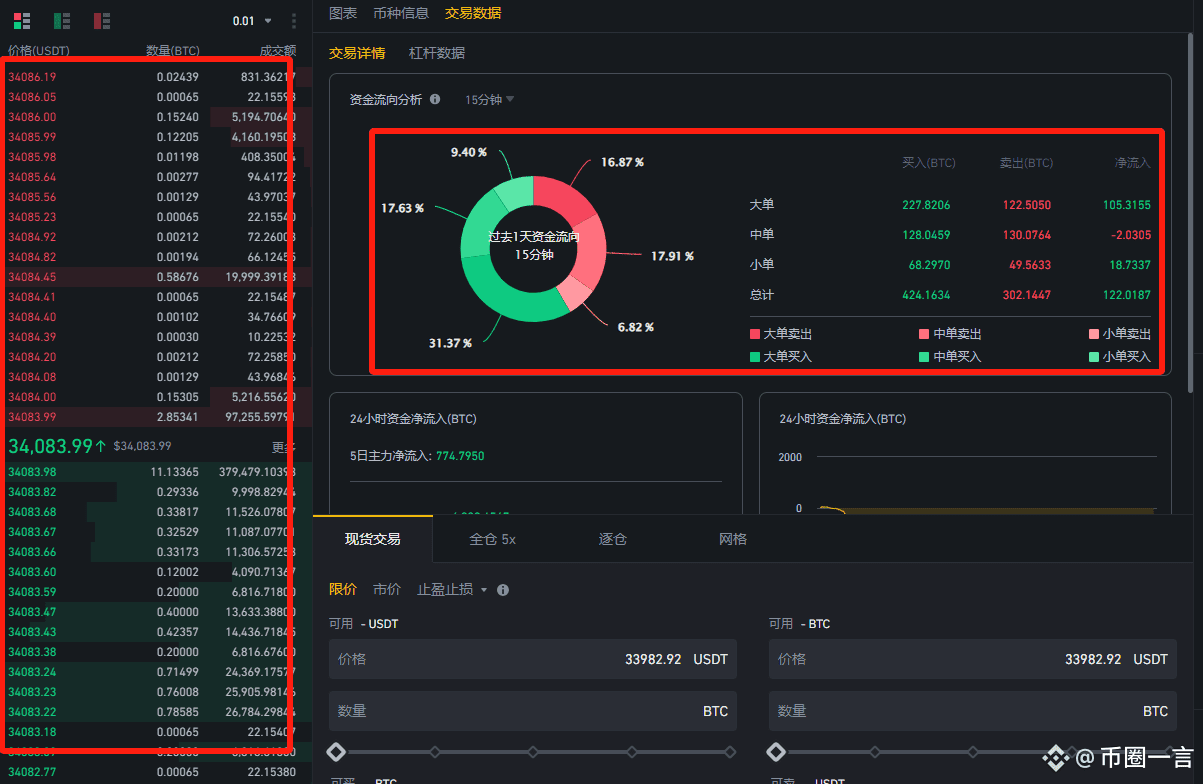Screen dimensions: 1203x784
Task: Click the 中单卖出 legend swatch
Action: 924,334
